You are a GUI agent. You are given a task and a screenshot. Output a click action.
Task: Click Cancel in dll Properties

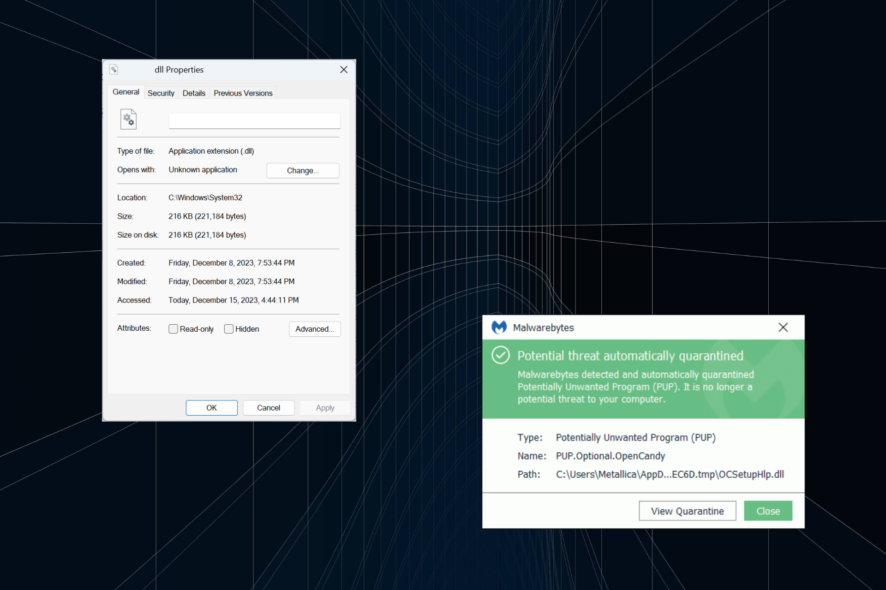pos(268,408)
